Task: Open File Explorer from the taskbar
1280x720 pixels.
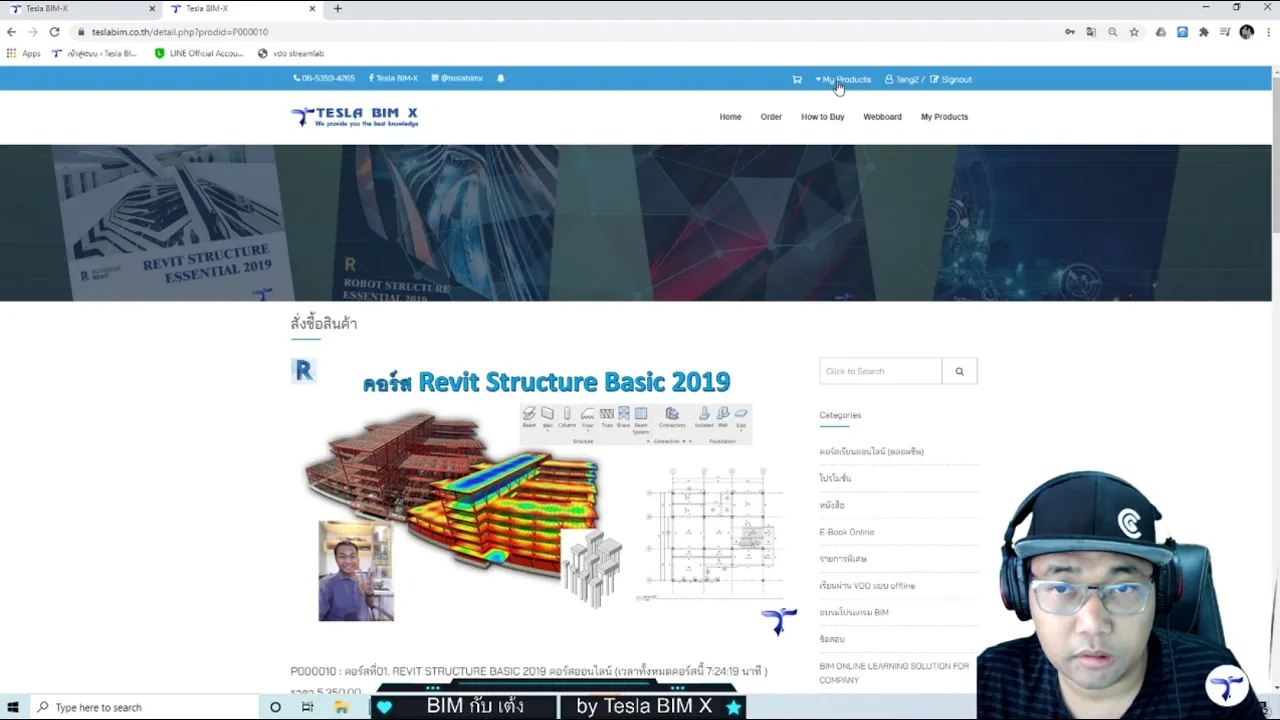Action: 341,707
